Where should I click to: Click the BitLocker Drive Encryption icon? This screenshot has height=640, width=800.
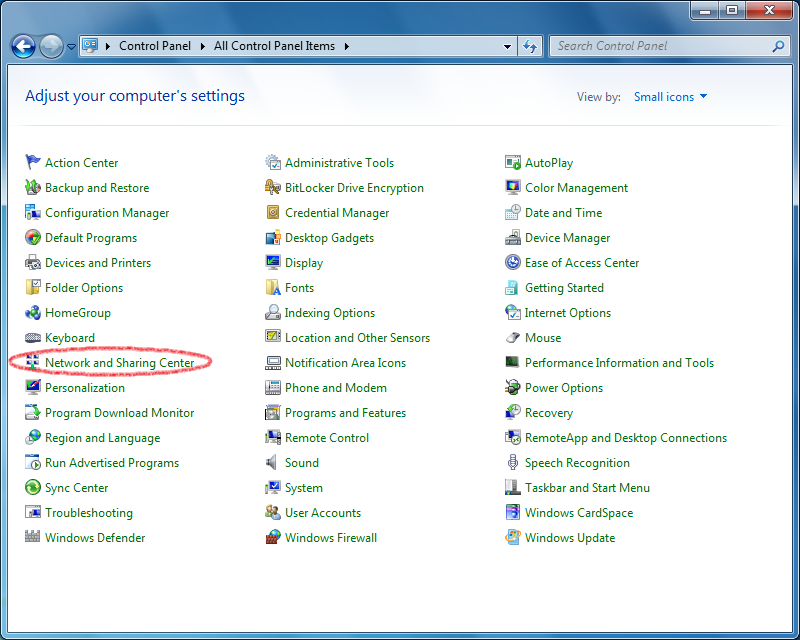[x=273, y=188]
